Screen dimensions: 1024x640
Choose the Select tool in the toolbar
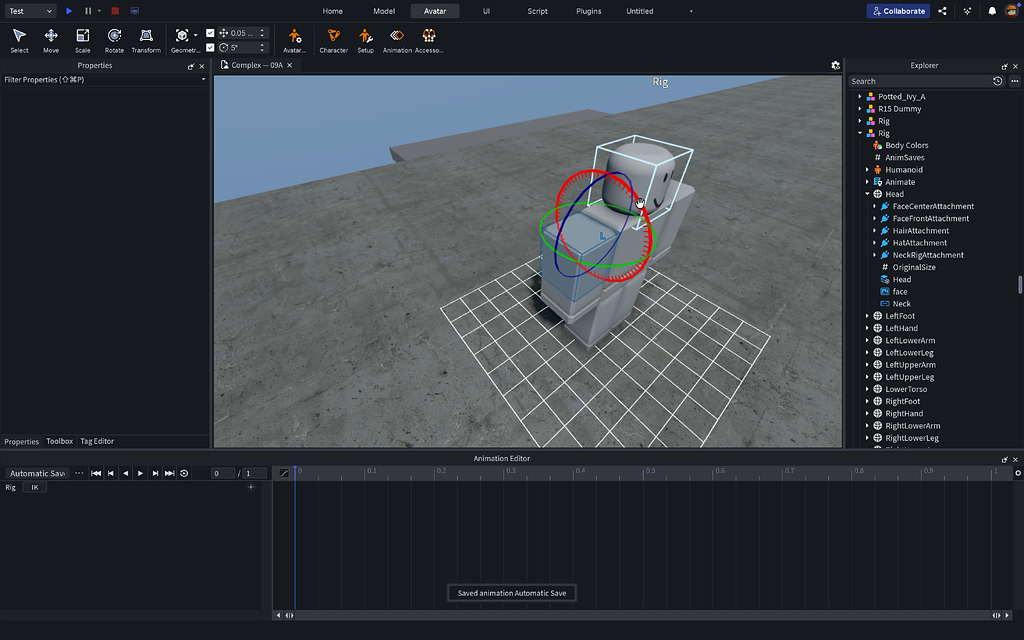(x=19, y=40)
